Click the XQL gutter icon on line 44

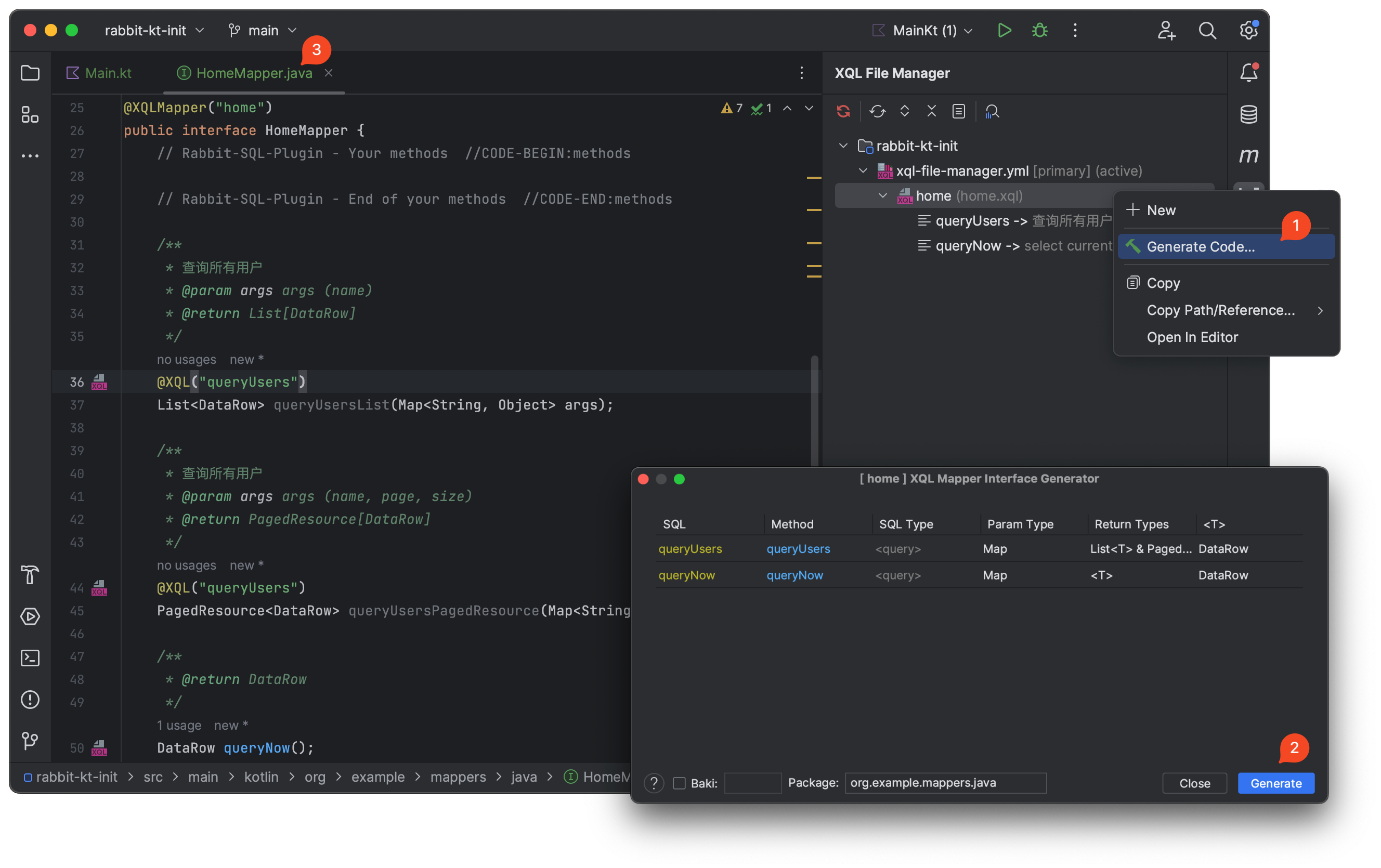point(99,588)
